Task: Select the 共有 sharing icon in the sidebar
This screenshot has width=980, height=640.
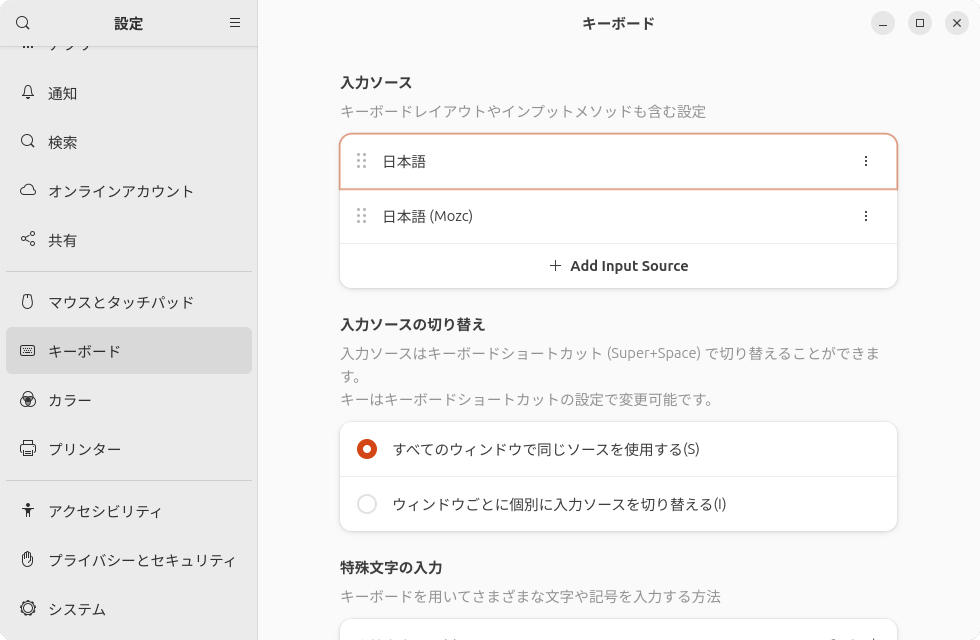Action: click(x=28, y=240)
